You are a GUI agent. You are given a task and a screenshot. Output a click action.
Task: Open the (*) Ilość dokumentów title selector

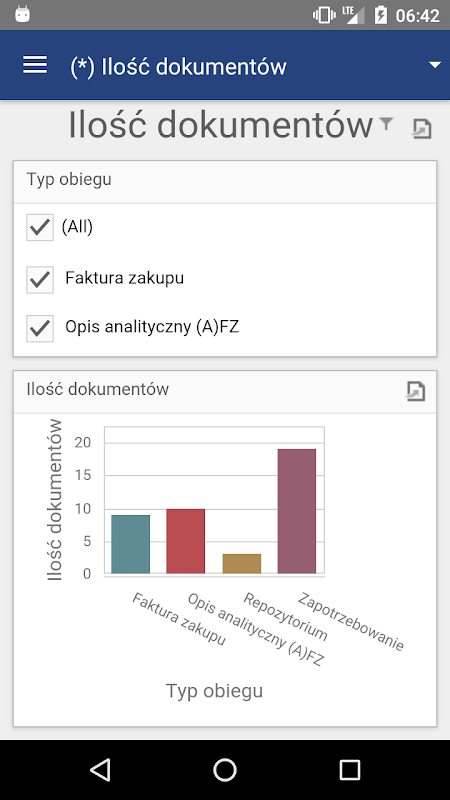coord(178,66)
